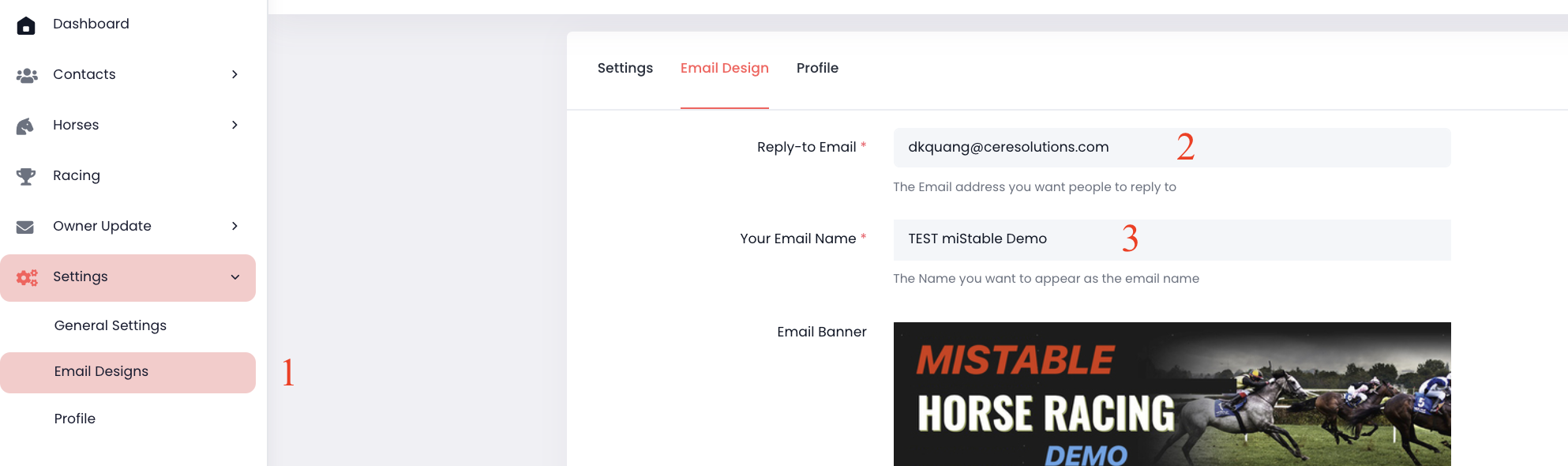Click the Contacts people icon
This screenshot has height=466, width=1568.
pos(27,75)
